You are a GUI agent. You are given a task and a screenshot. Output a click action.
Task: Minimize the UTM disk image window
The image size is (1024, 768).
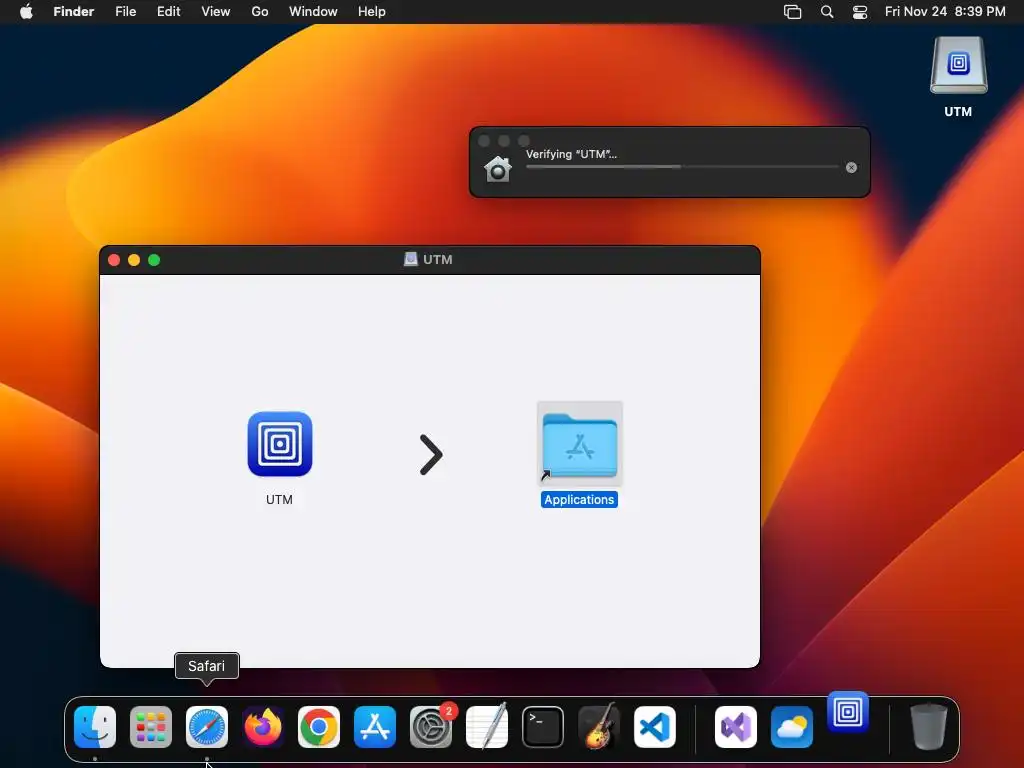coord(134,260)
